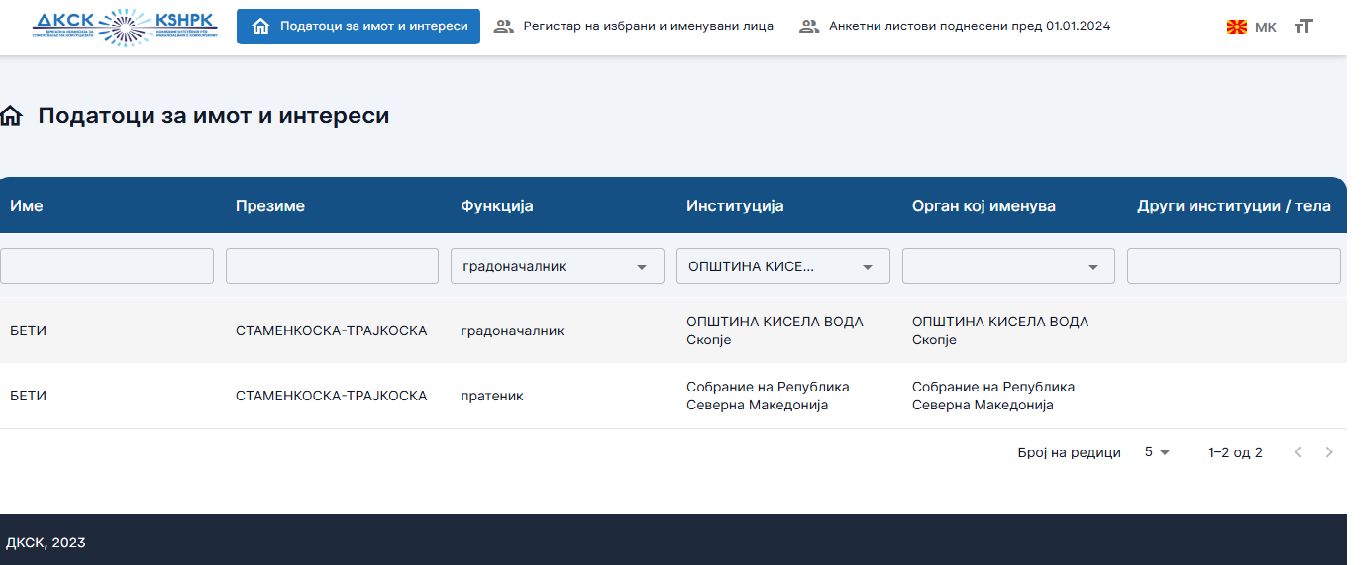Image resolution: width=1366 pixels, height=565 pixels.
Task: Open Регистар на избрани и именувани лица
Action: pyautogui.click(x=634, y=27)
